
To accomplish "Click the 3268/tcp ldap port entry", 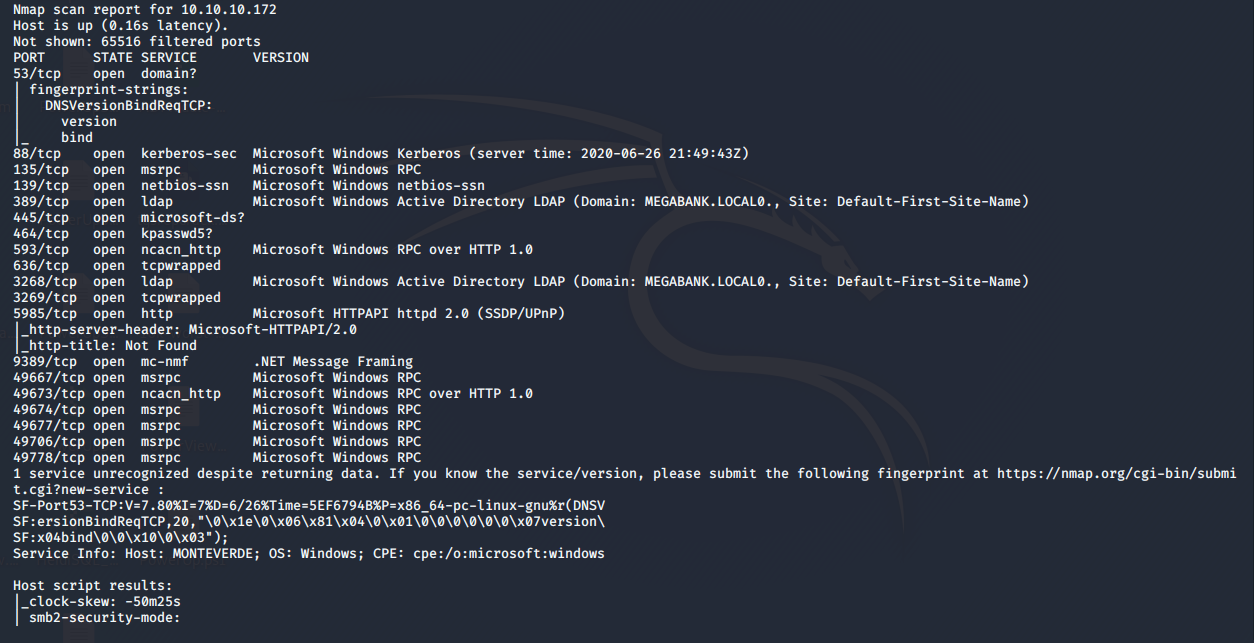I will 45,282.
